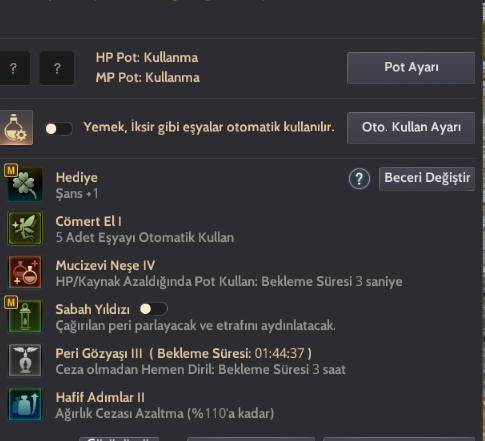Image resolution: width=485 pixels, height=441 pixels.
Task: Click the first empty potion slot
Action: (13, 68)
